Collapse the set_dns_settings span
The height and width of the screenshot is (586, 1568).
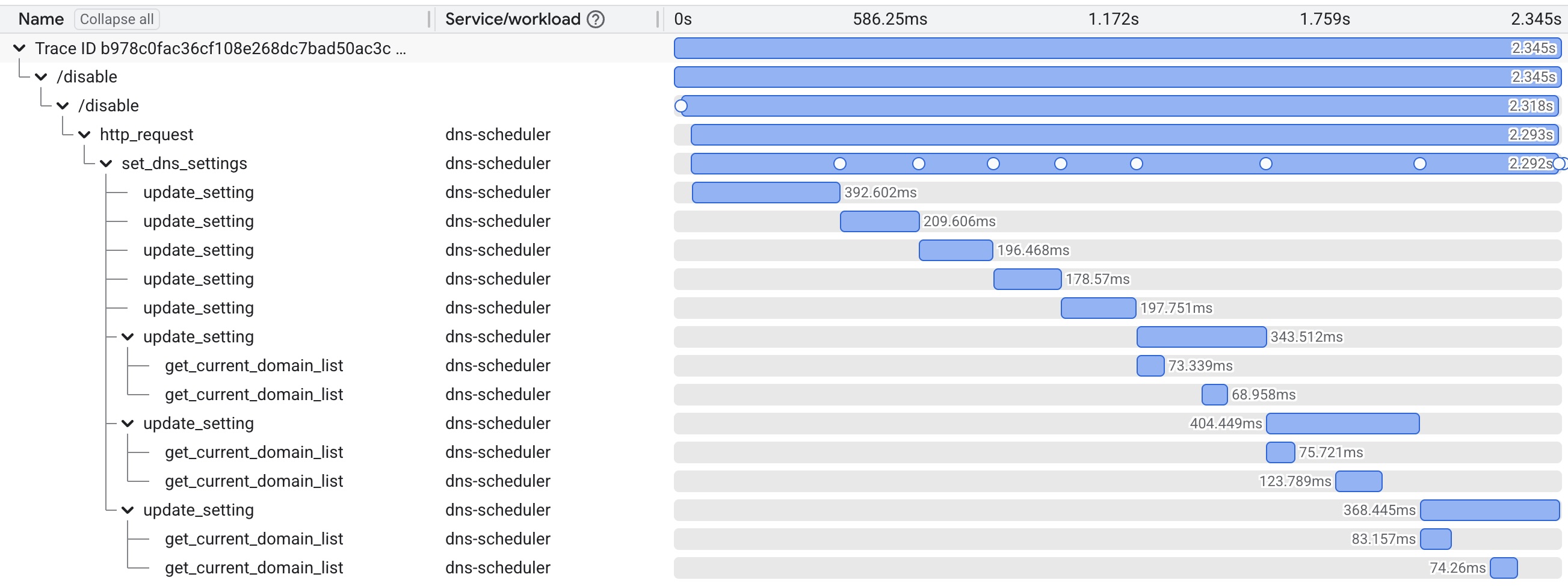pyautogui.click(x=106, y=163)
